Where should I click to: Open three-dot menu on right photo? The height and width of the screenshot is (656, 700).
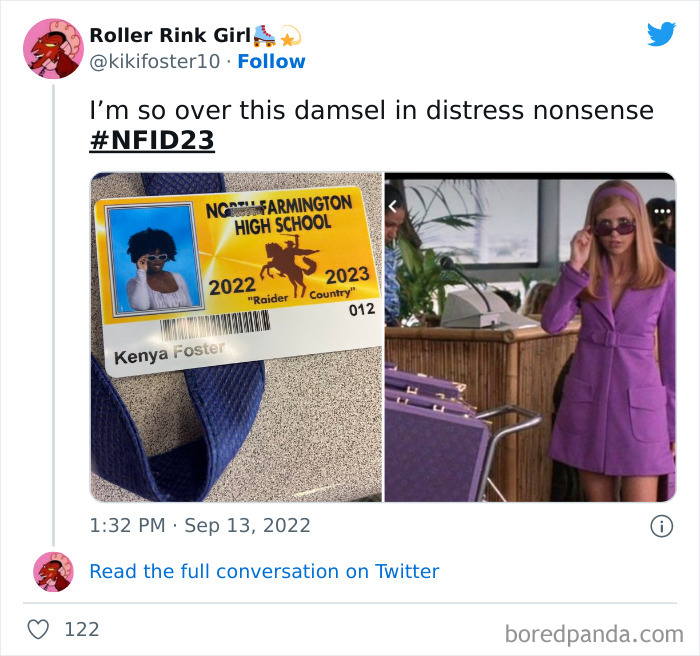662,211
